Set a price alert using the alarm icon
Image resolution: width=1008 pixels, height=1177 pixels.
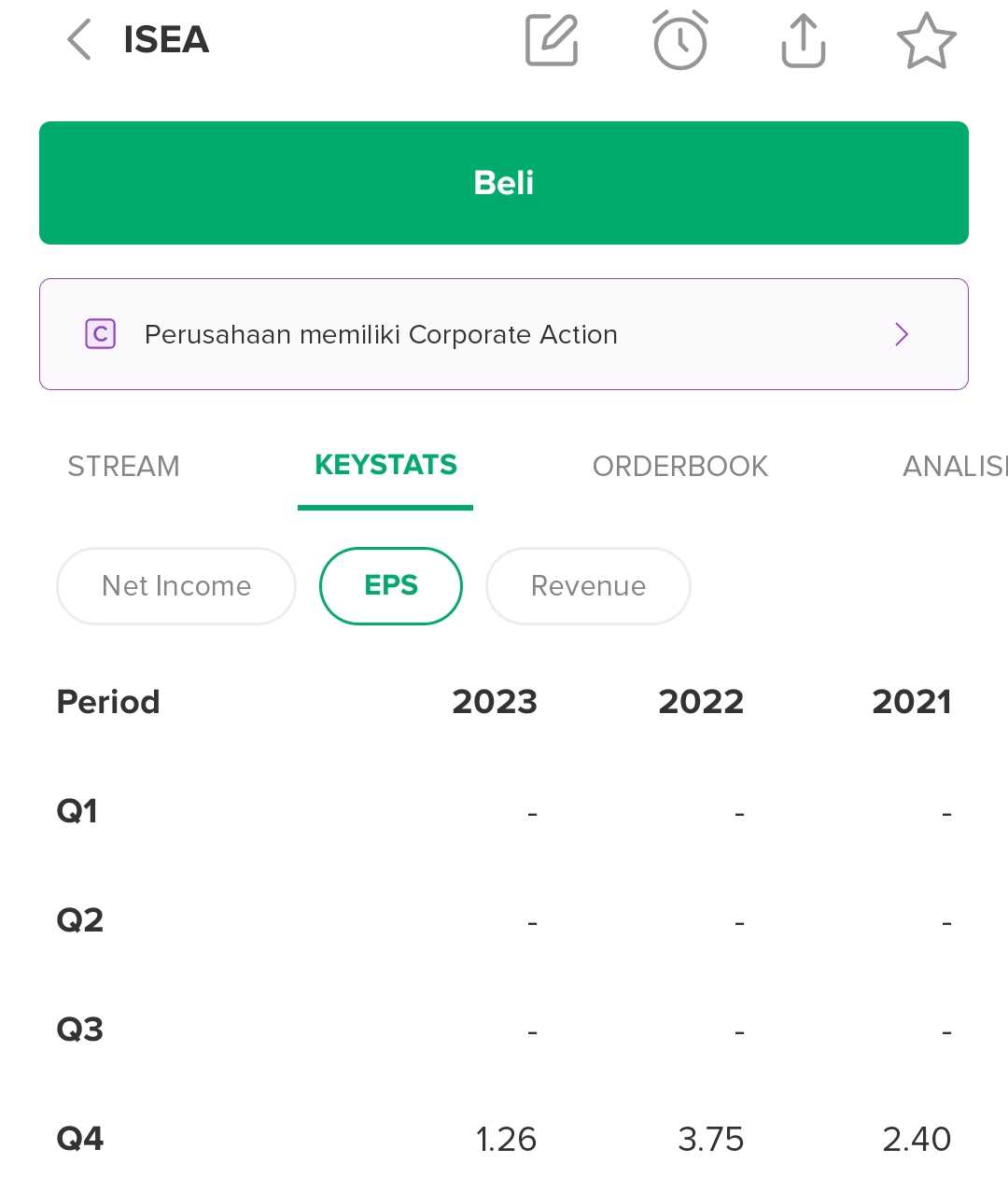[x=680, y=41]
